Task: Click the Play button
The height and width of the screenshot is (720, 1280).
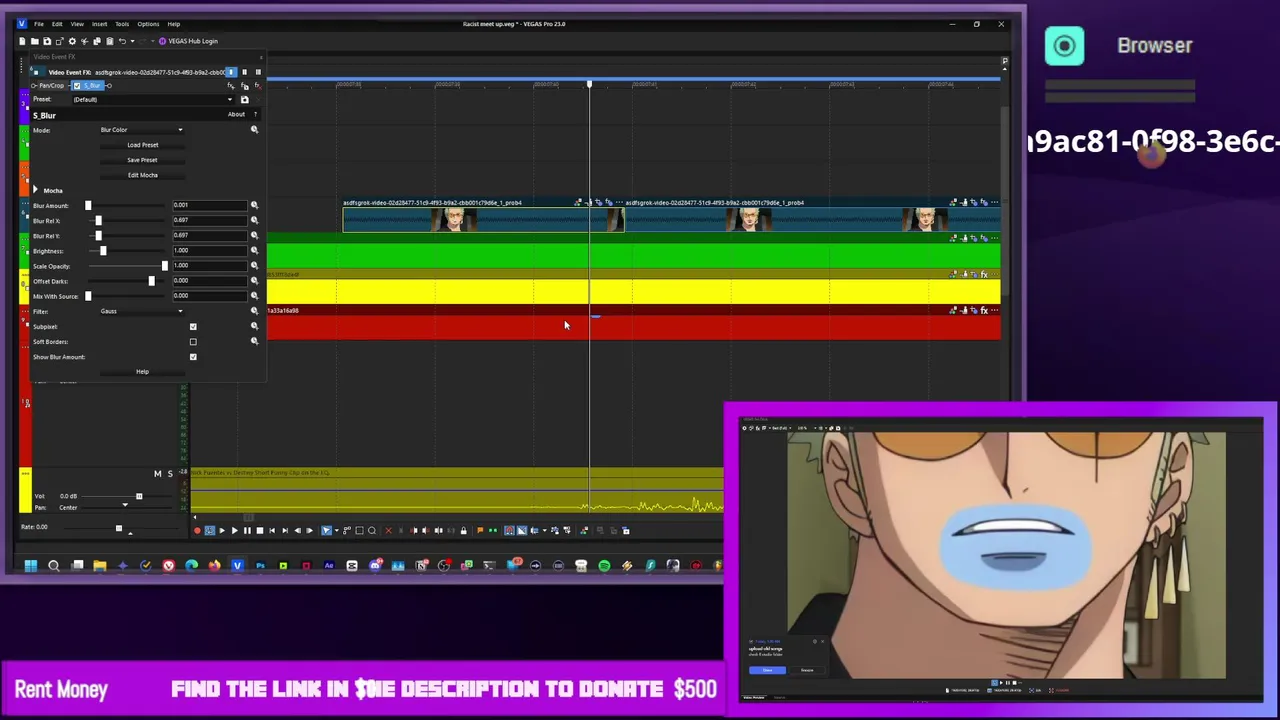Action: point(235,530)
